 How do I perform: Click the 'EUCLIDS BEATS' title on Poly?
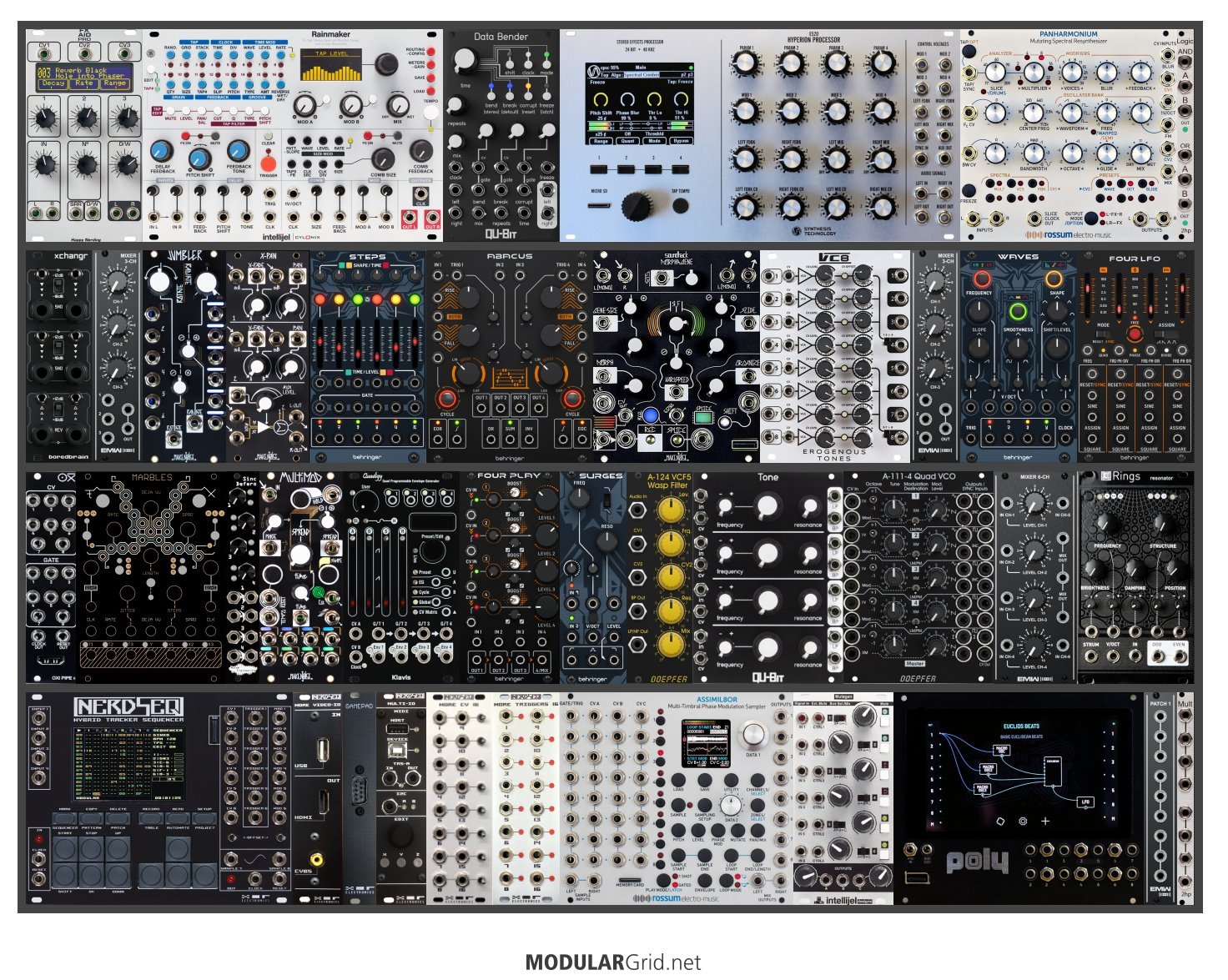pyautogui.click(x=1022, y=727)
